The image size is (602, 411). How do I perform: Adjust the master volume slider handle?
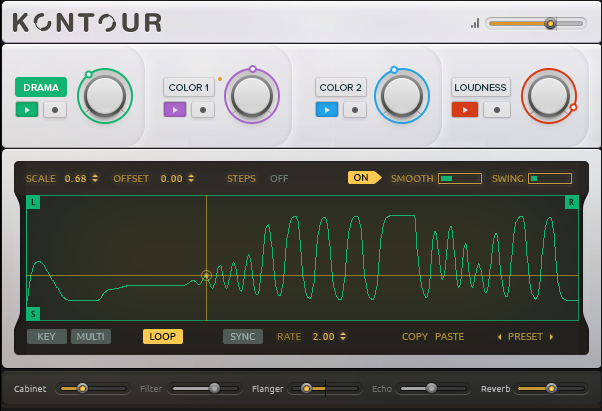550,23
